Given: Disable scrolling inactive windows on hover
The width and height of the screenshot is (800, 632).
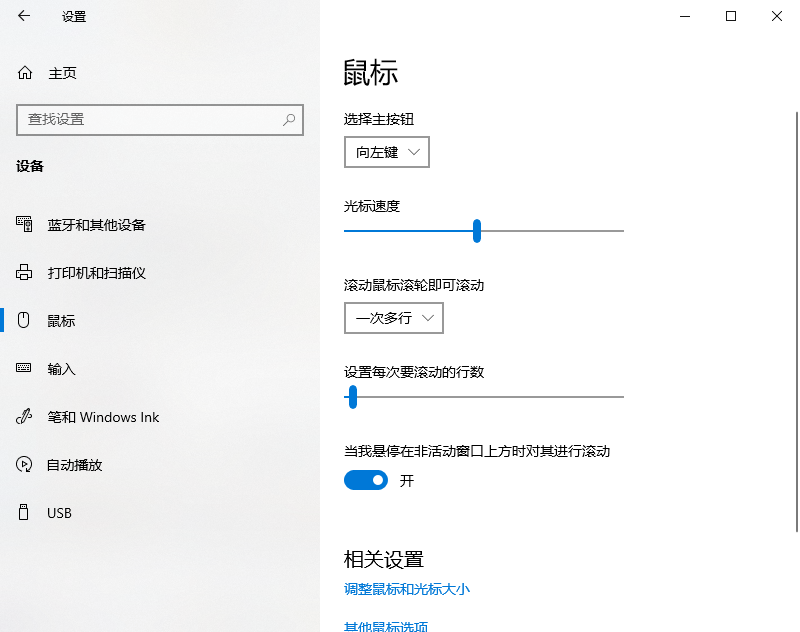Looking at the screenshot, I should [x=365, y=480].
